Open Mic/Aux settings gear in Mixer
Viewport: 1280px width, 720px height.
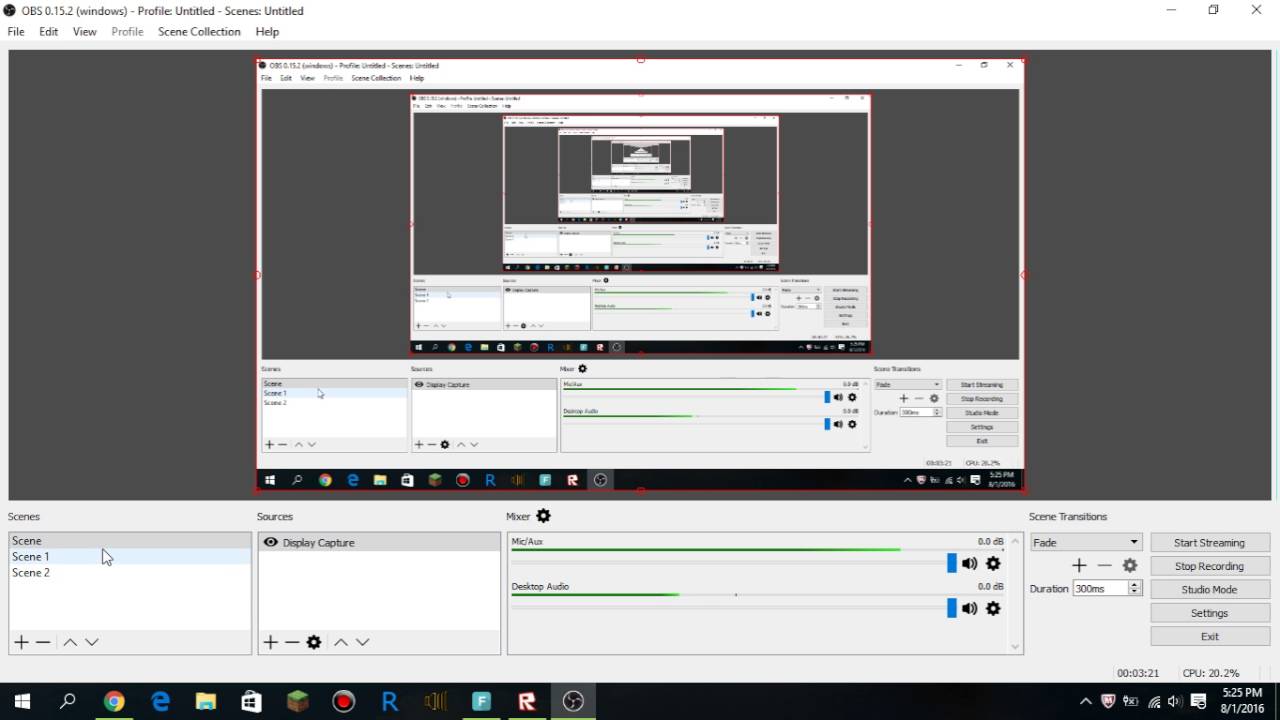993,563
